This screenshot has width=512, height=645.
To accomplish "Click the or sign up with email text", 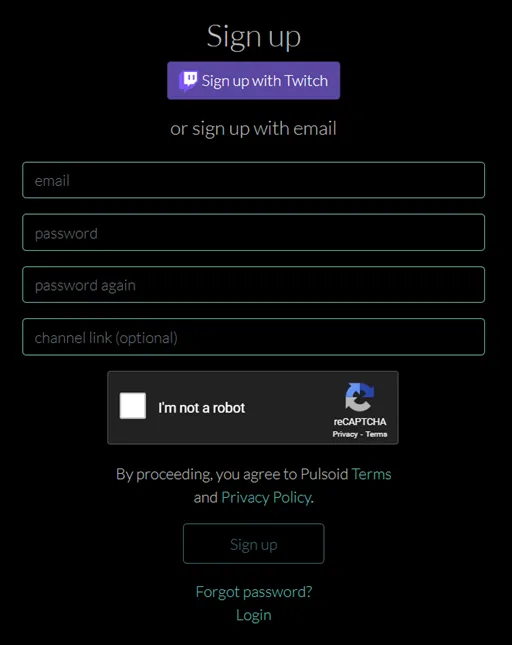I will [x=253, y=129].
